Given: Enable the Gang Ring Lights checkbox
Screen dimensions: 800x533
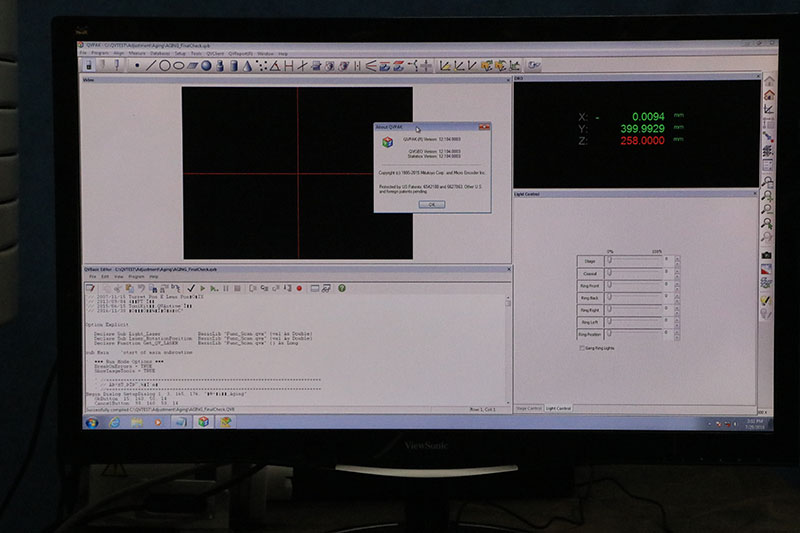Looking at the screenshot, I should (582, 348).
